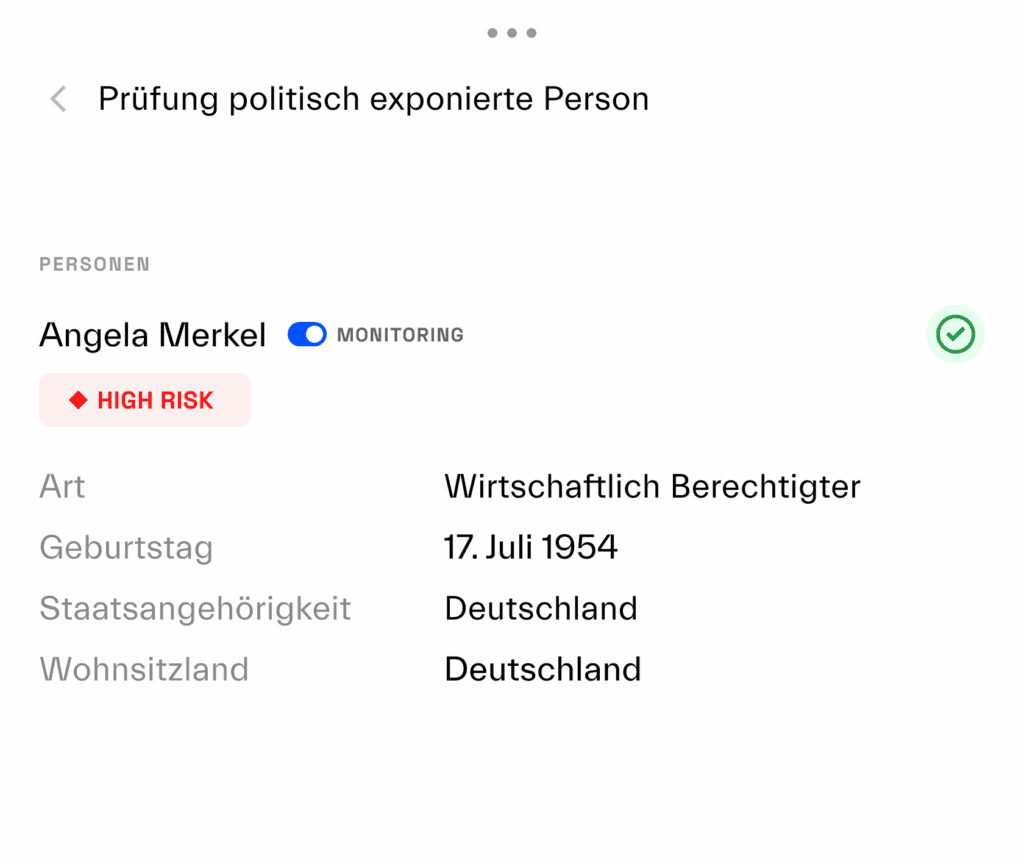Select the Wohnsitzland value Deutschland

(542, 669)
